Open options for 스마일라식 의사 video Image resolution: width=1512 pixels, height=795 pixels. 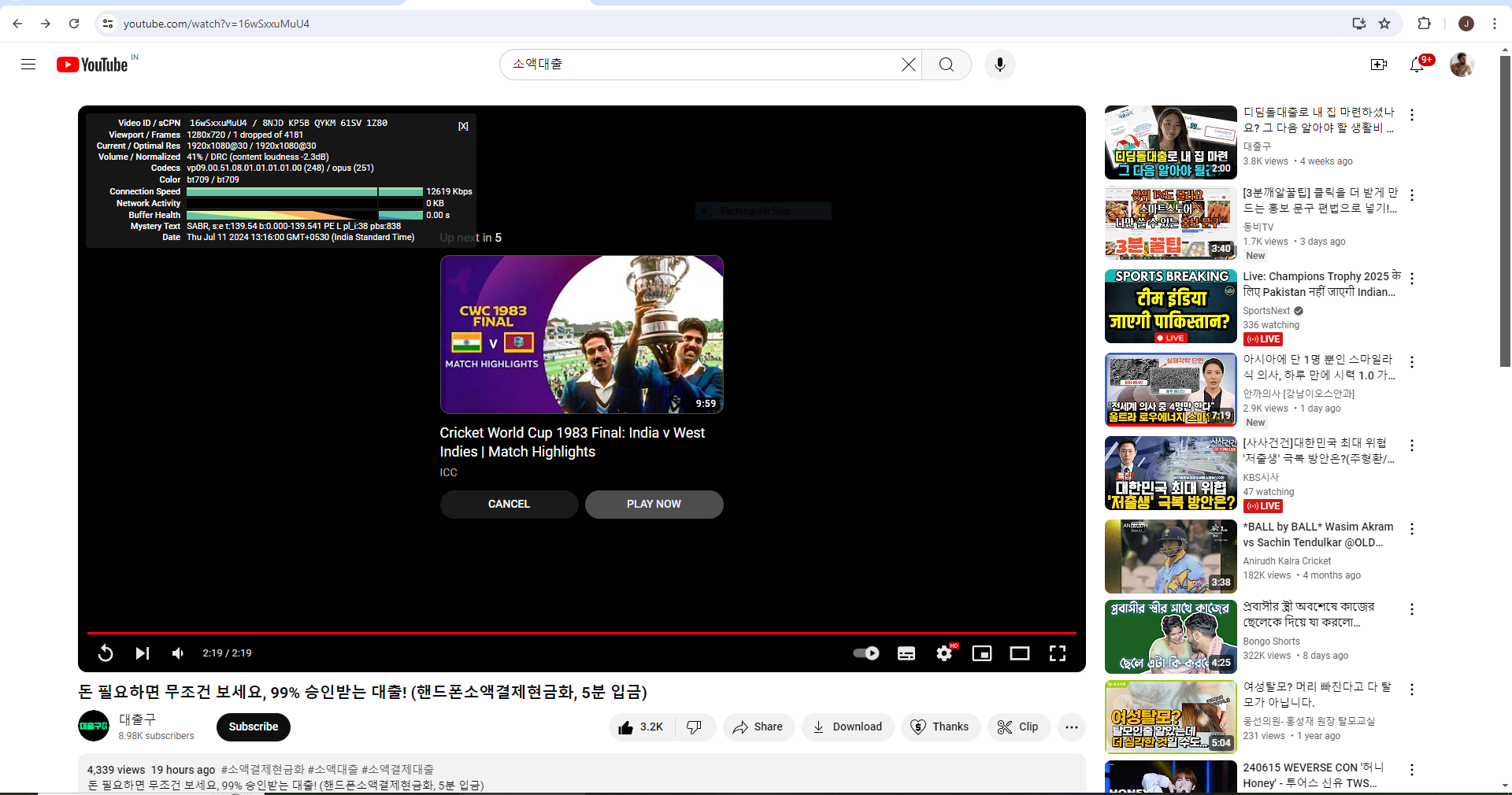click(1412, 362)
